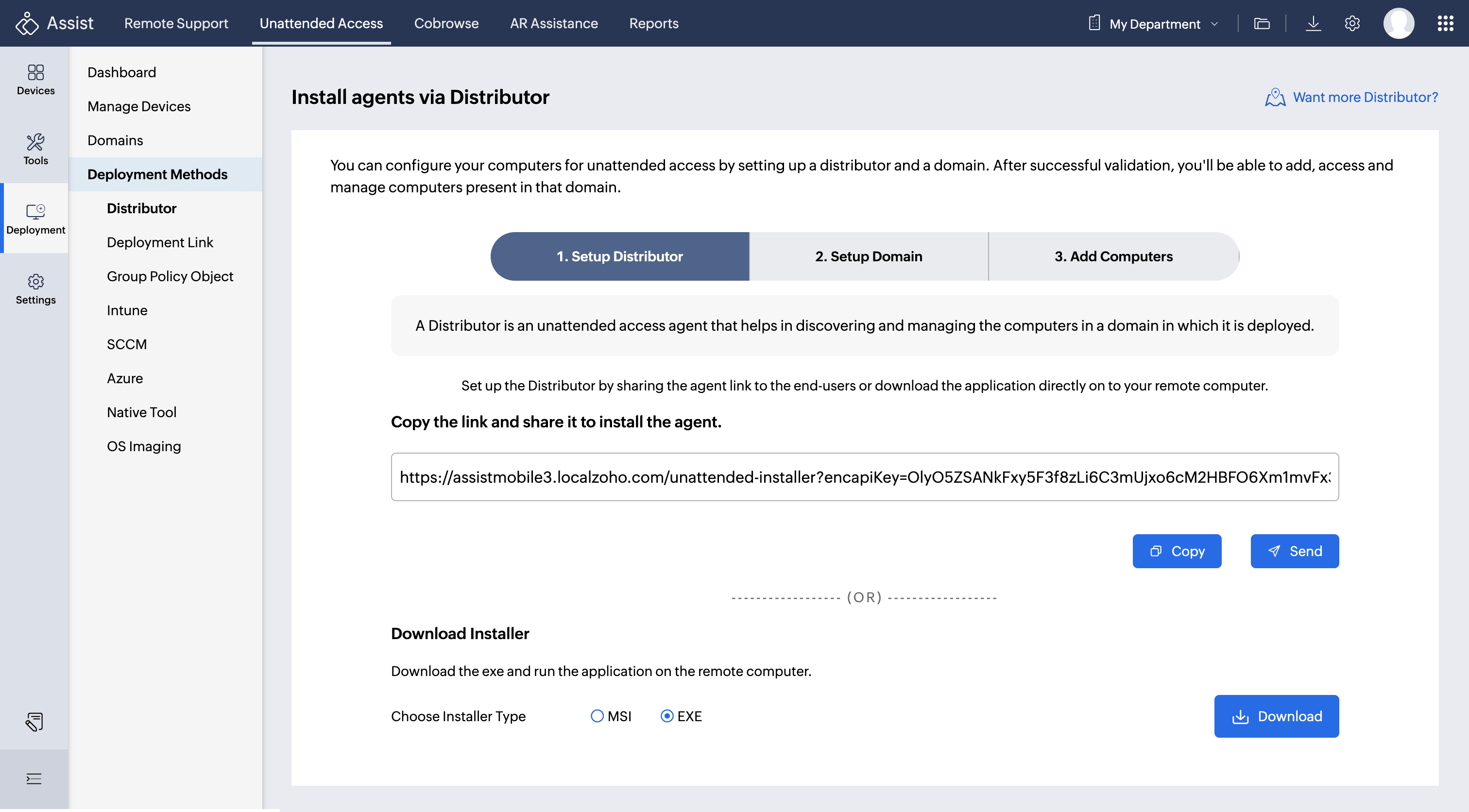Open the Group Policy Object method
The image size is (1469, 812).
click(170, 276)
